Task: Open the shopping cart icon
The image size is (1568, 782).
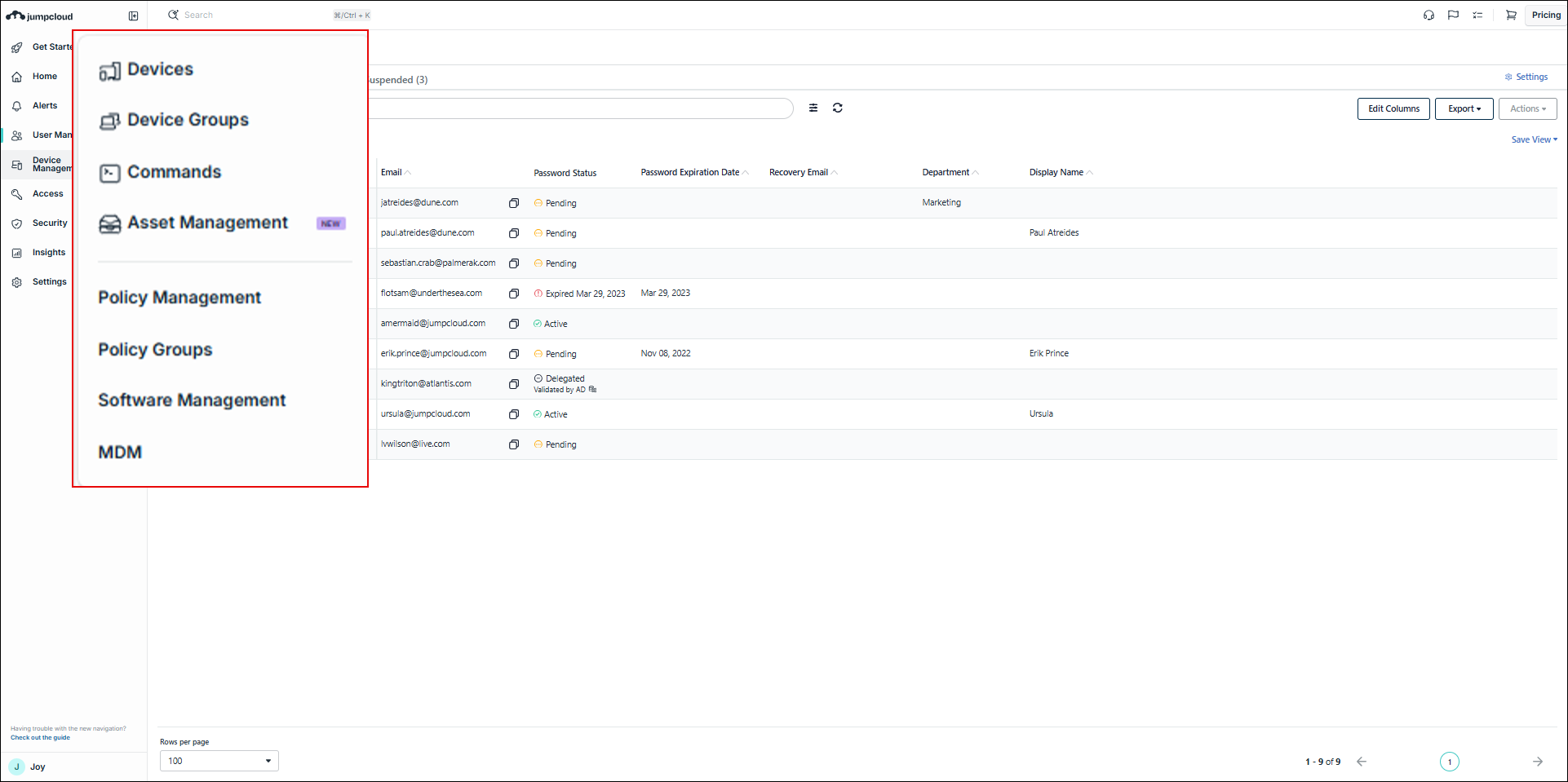Action: point(1511,15)
